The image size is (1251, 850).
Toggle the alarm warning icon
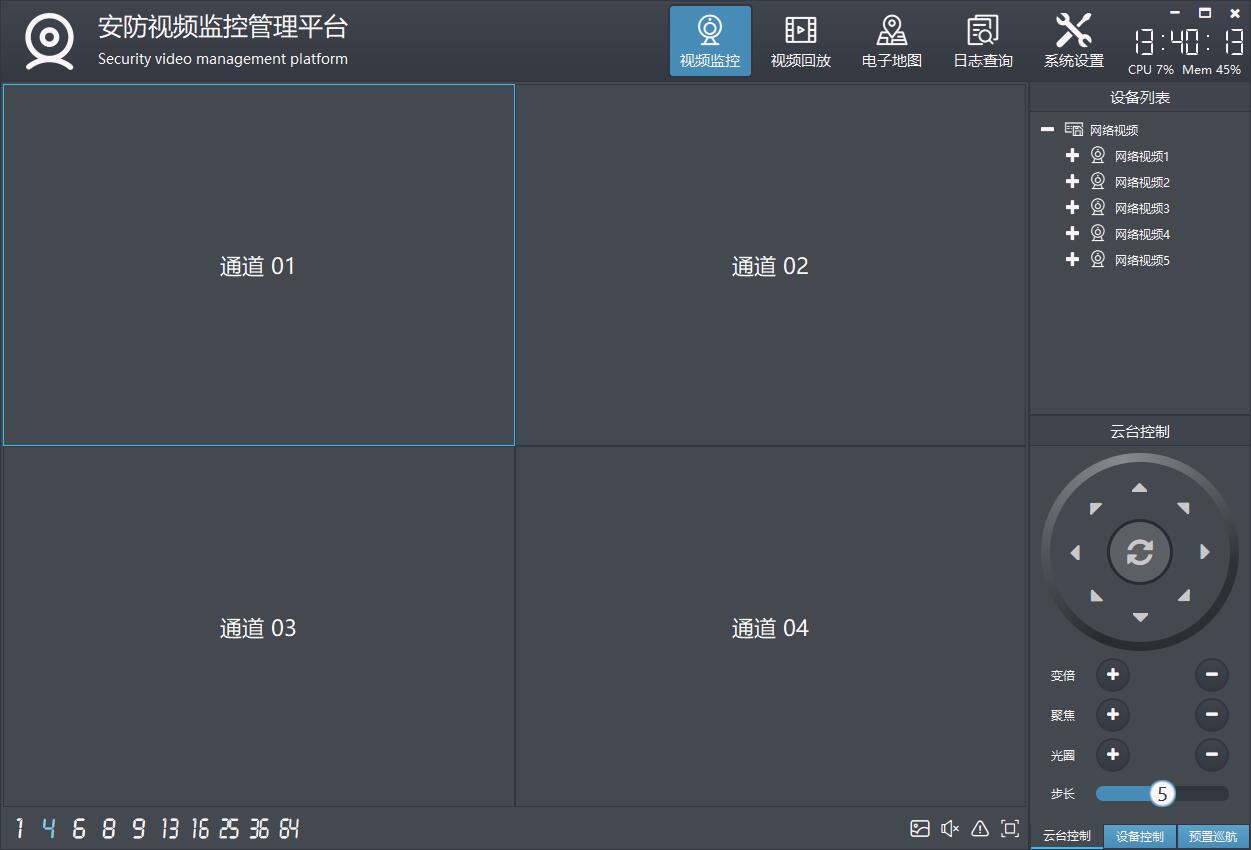point(980,828)
